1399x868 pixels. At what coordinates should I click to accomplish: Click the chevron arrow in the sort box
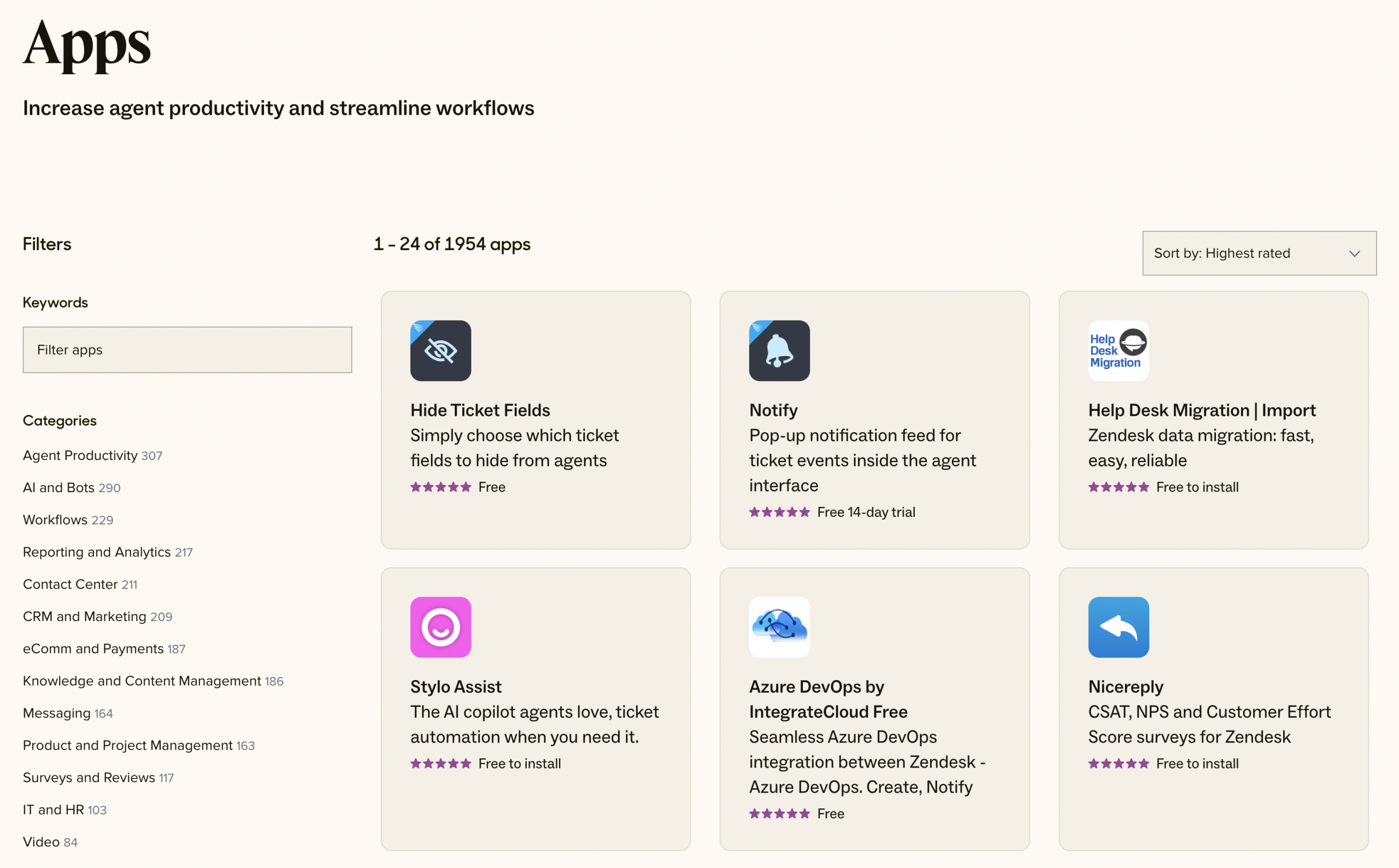tap(1354, 254)
